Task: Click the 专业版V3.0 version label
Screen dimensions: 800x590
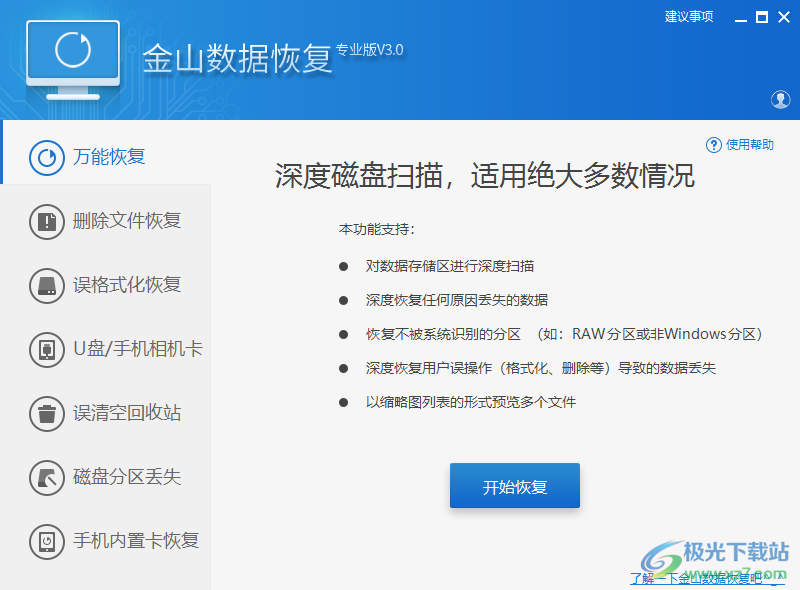Action: coord(369,50)
